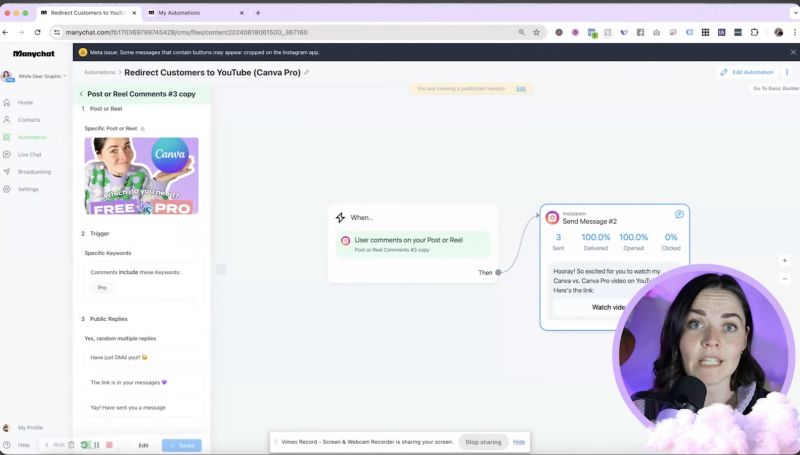The image size is (800, 455).
Task: Click the chat icon on Send Message #2 card
Action: [x=679, y=215]
